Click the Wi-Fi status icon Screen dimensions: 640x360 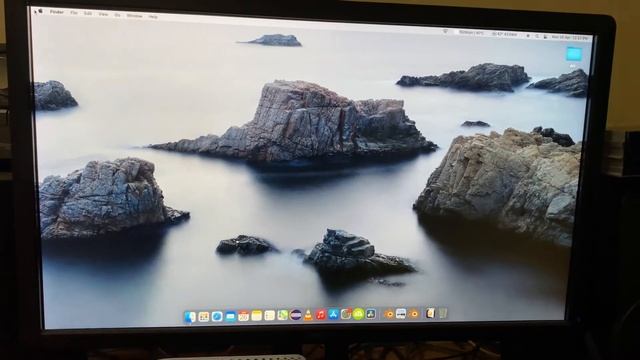click(446, 31)
